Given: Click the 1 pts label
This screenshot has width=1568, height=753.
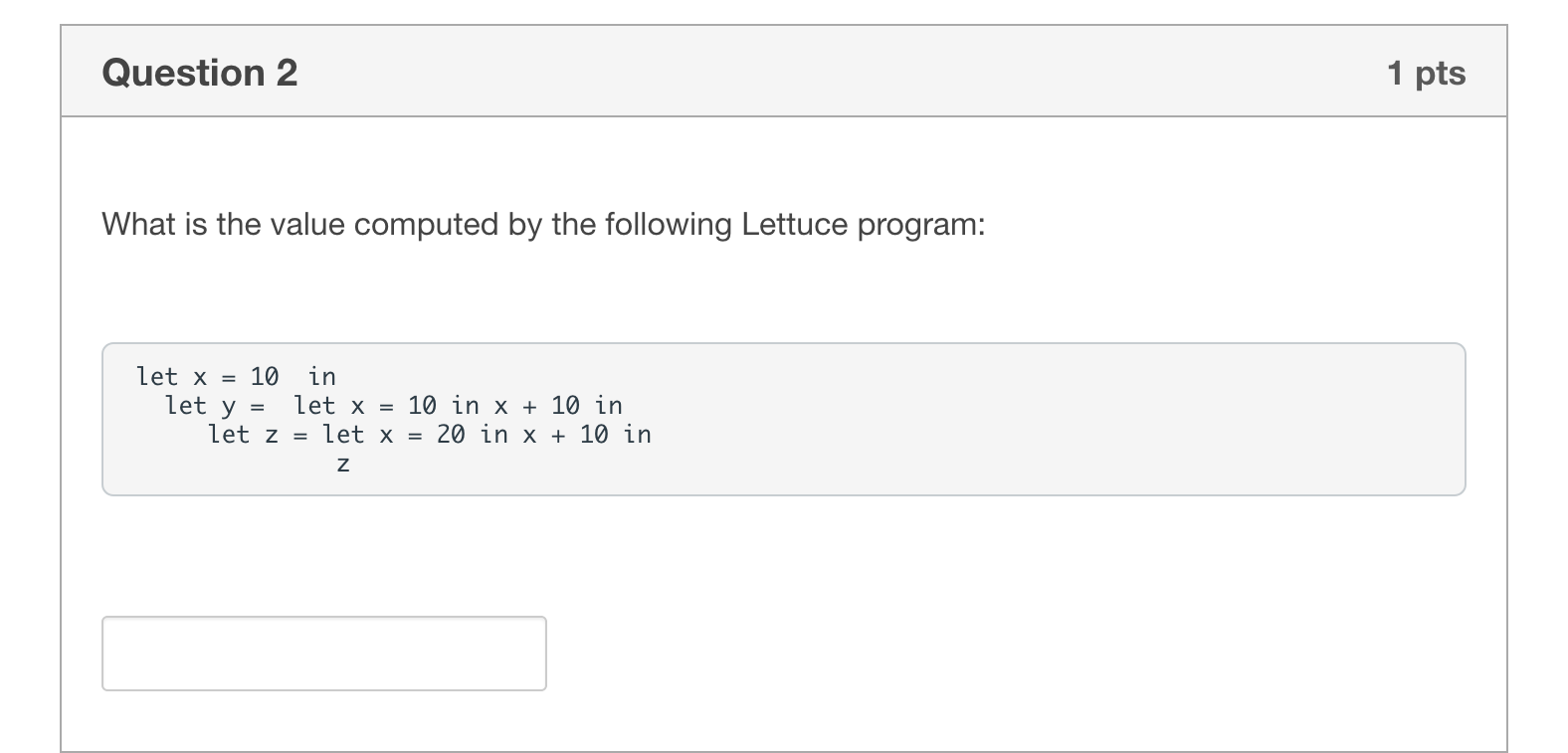Looking at the screenshot, I should point(1428,71).
